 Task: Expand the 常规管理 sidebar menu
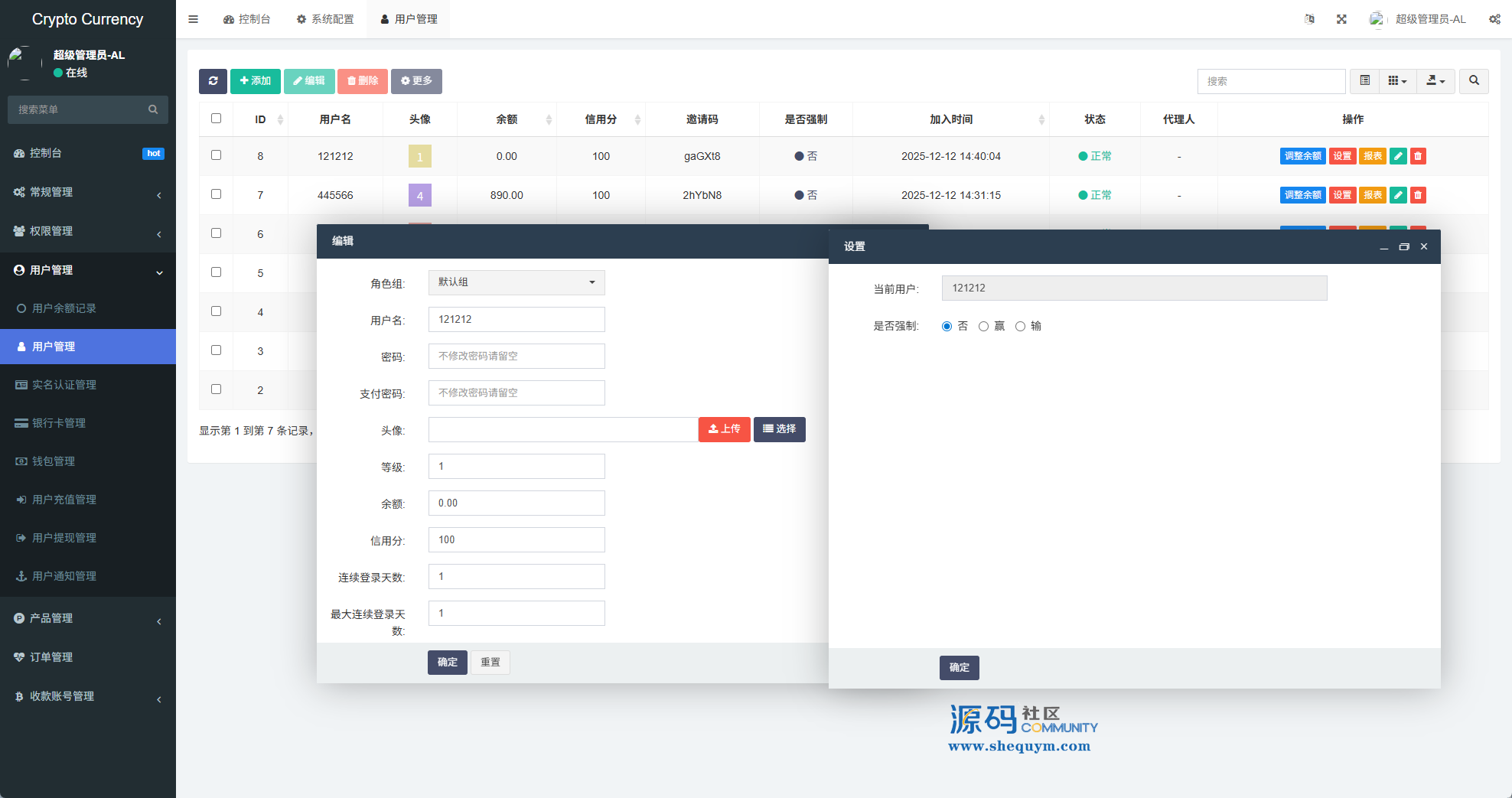87,192
